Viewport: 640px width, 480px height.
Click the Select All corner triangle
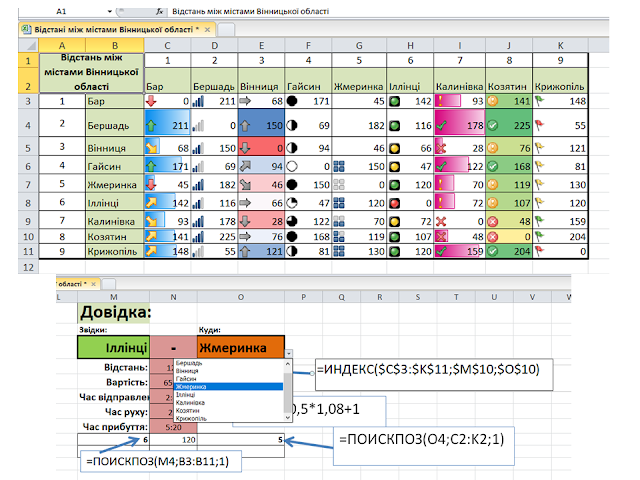[x=29, y=45]
